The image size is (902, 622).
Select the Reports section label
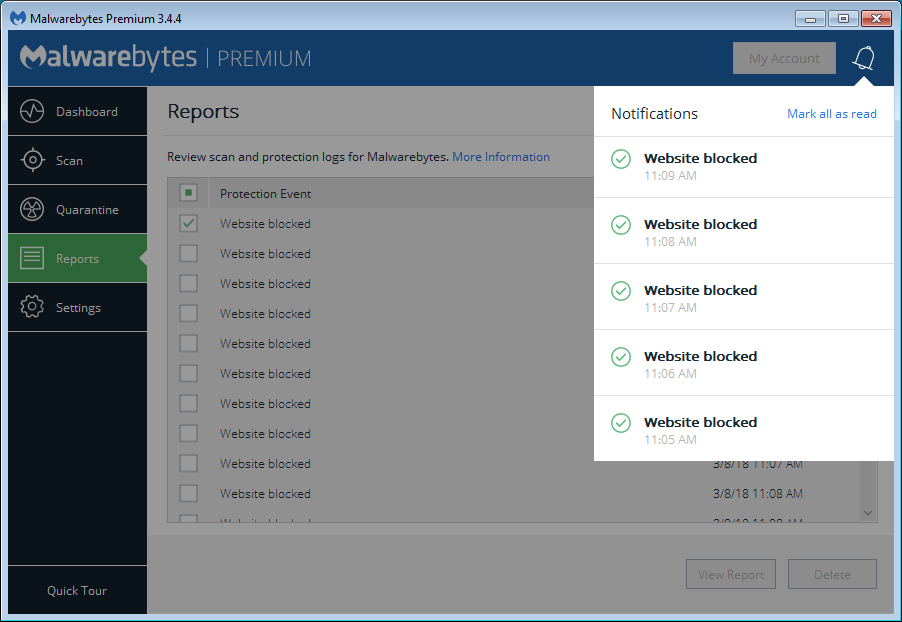coord(77,259)
